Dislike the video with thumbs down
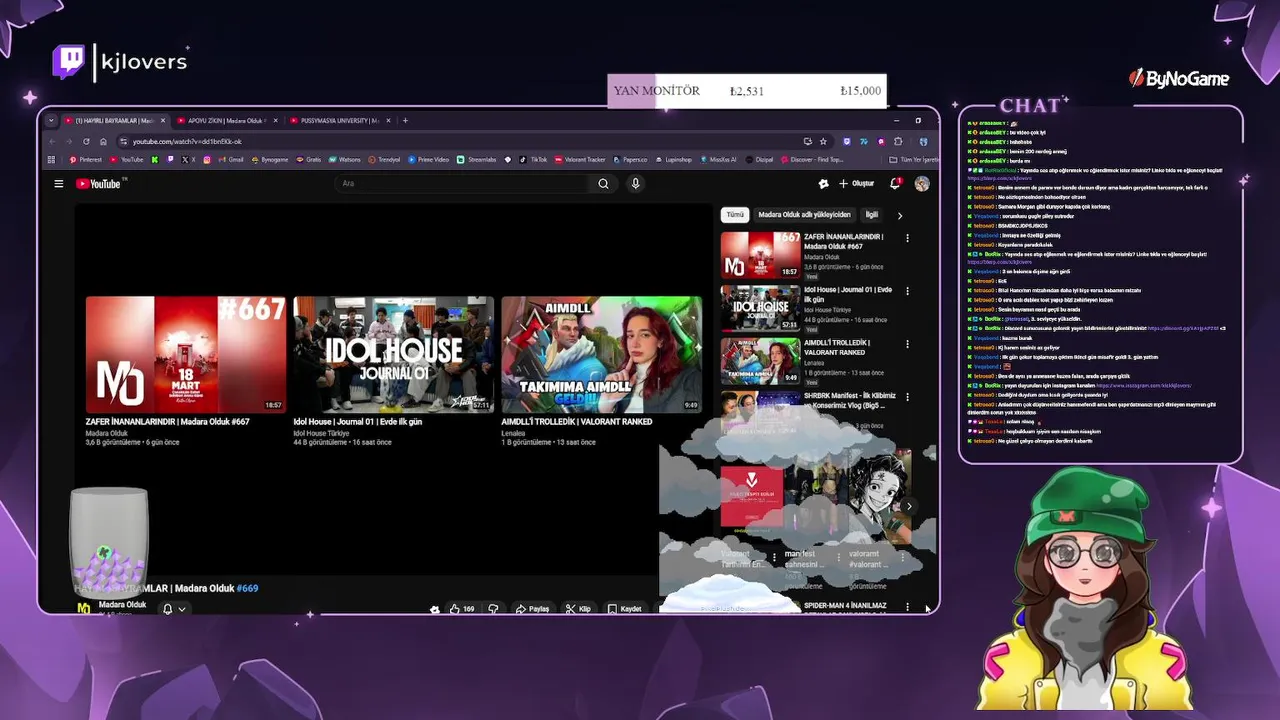Image resolution: width=1280 pixels, height=720 pixels. (493, 609)
